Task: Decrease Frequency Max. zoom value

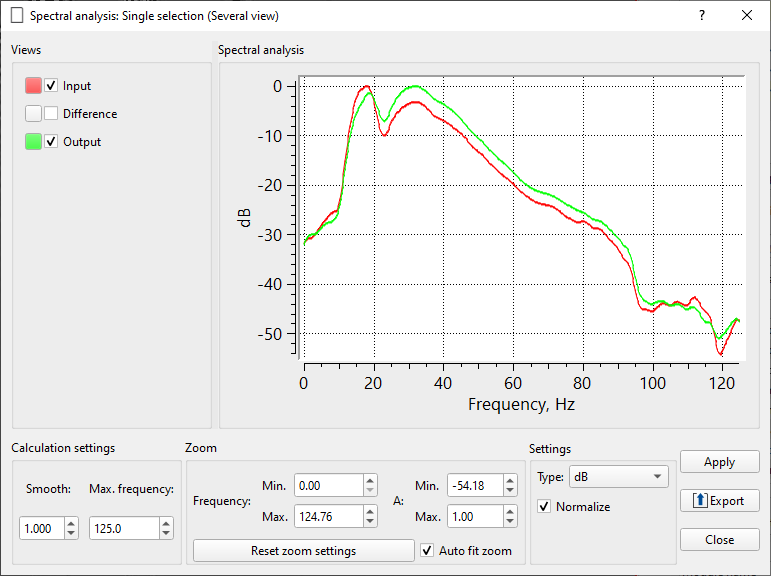Action: pyautogui.click(x=370, y=522)
